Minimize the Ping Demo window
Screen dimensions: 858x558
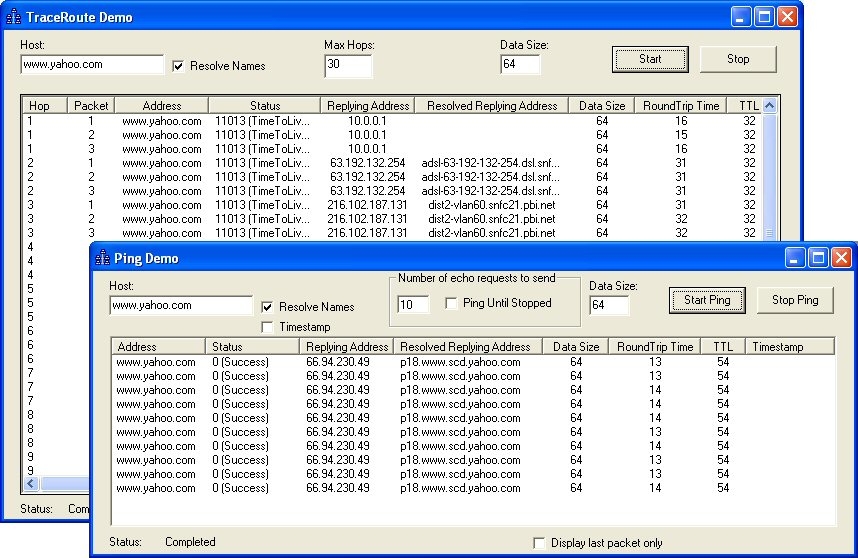[x=795, y=258]
